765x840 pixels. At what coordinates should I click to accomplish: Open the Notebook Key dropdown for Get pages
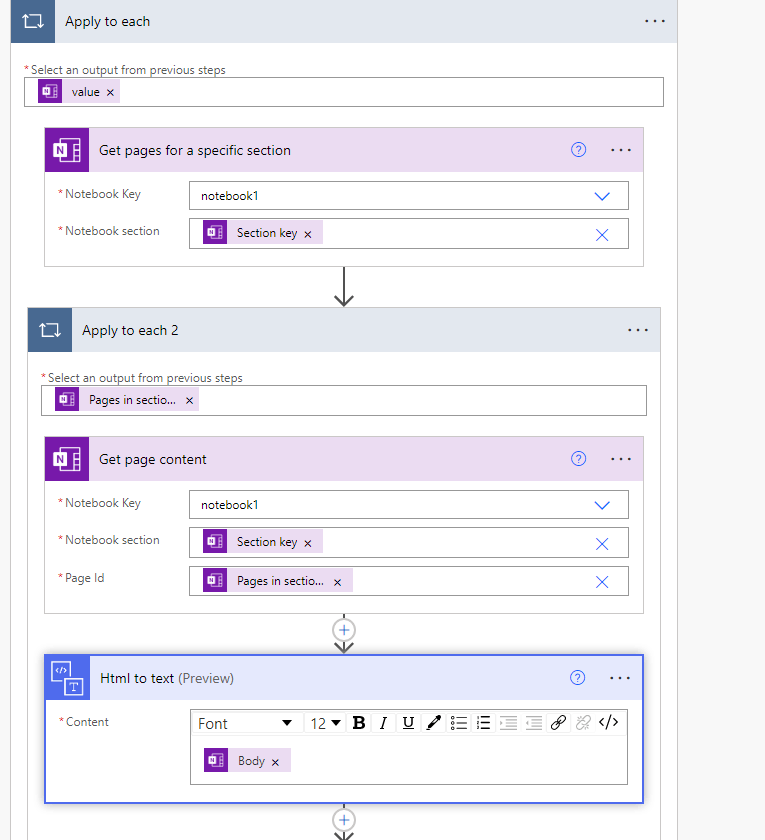pos(602,195)
